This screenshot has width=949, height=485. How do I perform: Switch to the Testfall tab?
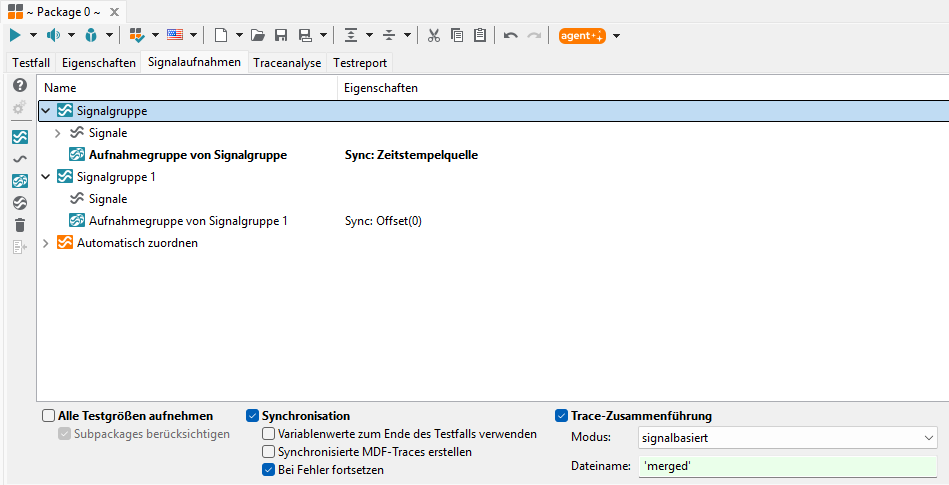(x=31, y=63)
